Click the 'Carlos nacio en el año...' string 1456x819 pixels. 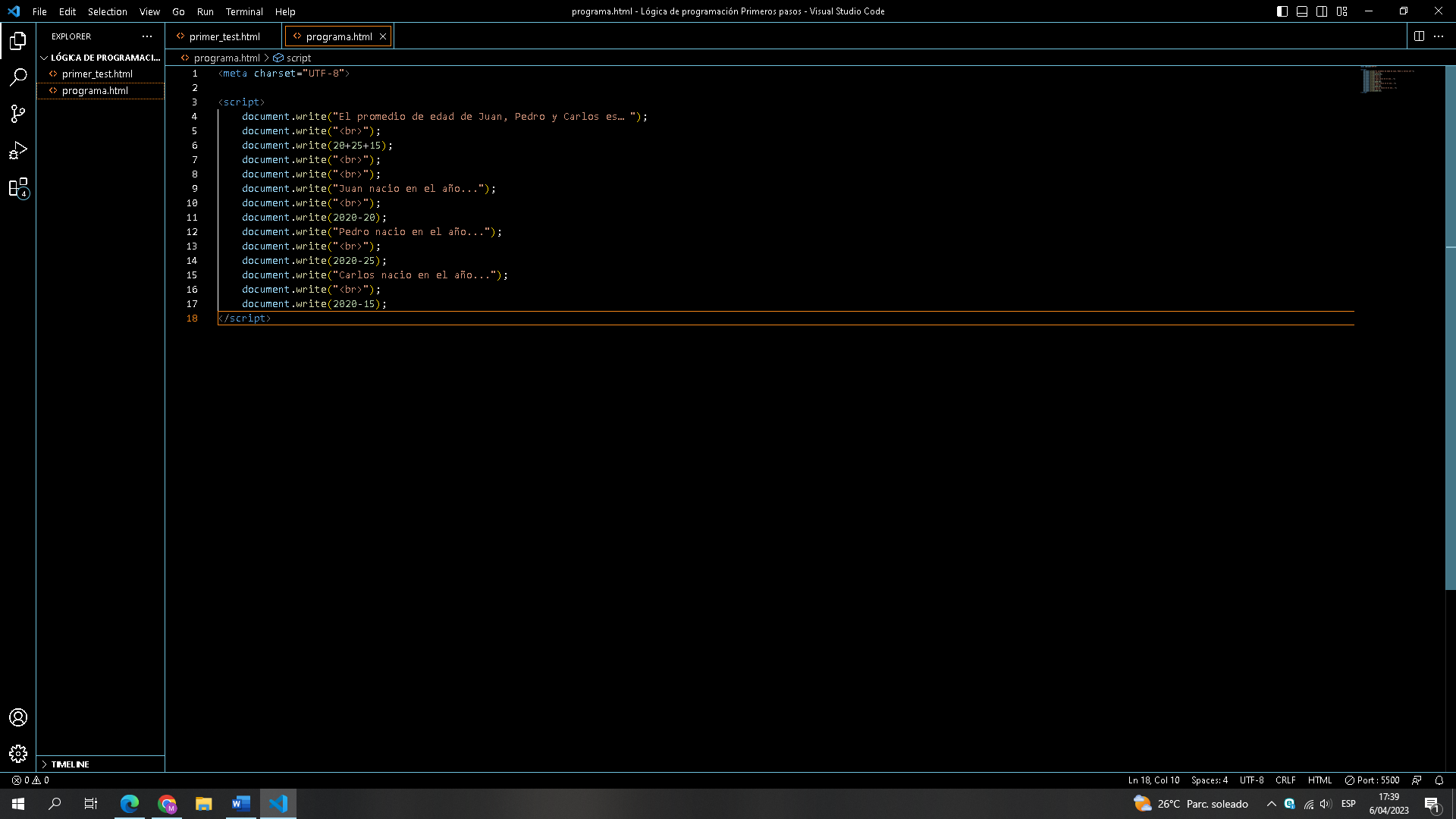(416, 275)
